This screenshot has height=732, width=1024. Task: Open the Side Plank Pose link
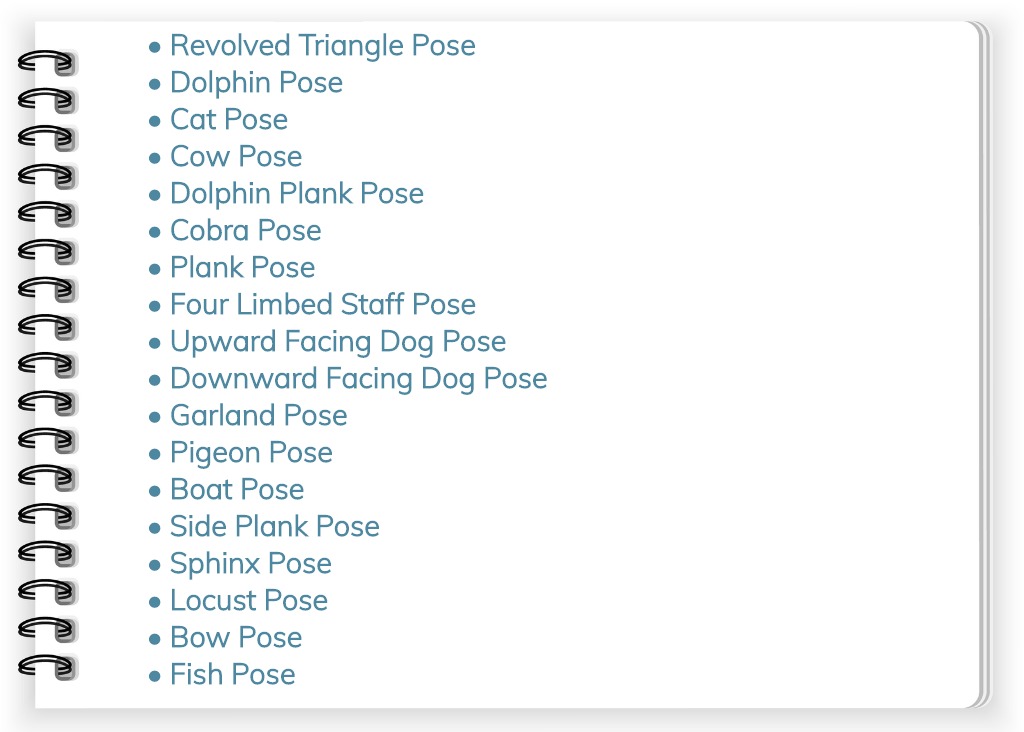[274, 527]
